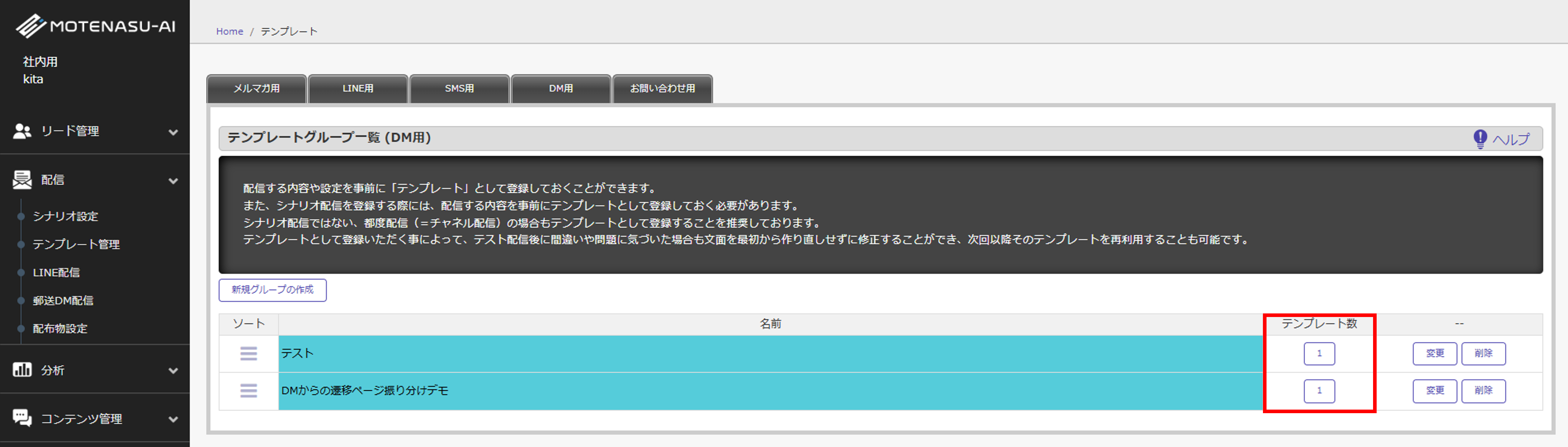The image size is (1568, 447).
Task: Click the 新規グループの作成 button
Action: point(272,290)
